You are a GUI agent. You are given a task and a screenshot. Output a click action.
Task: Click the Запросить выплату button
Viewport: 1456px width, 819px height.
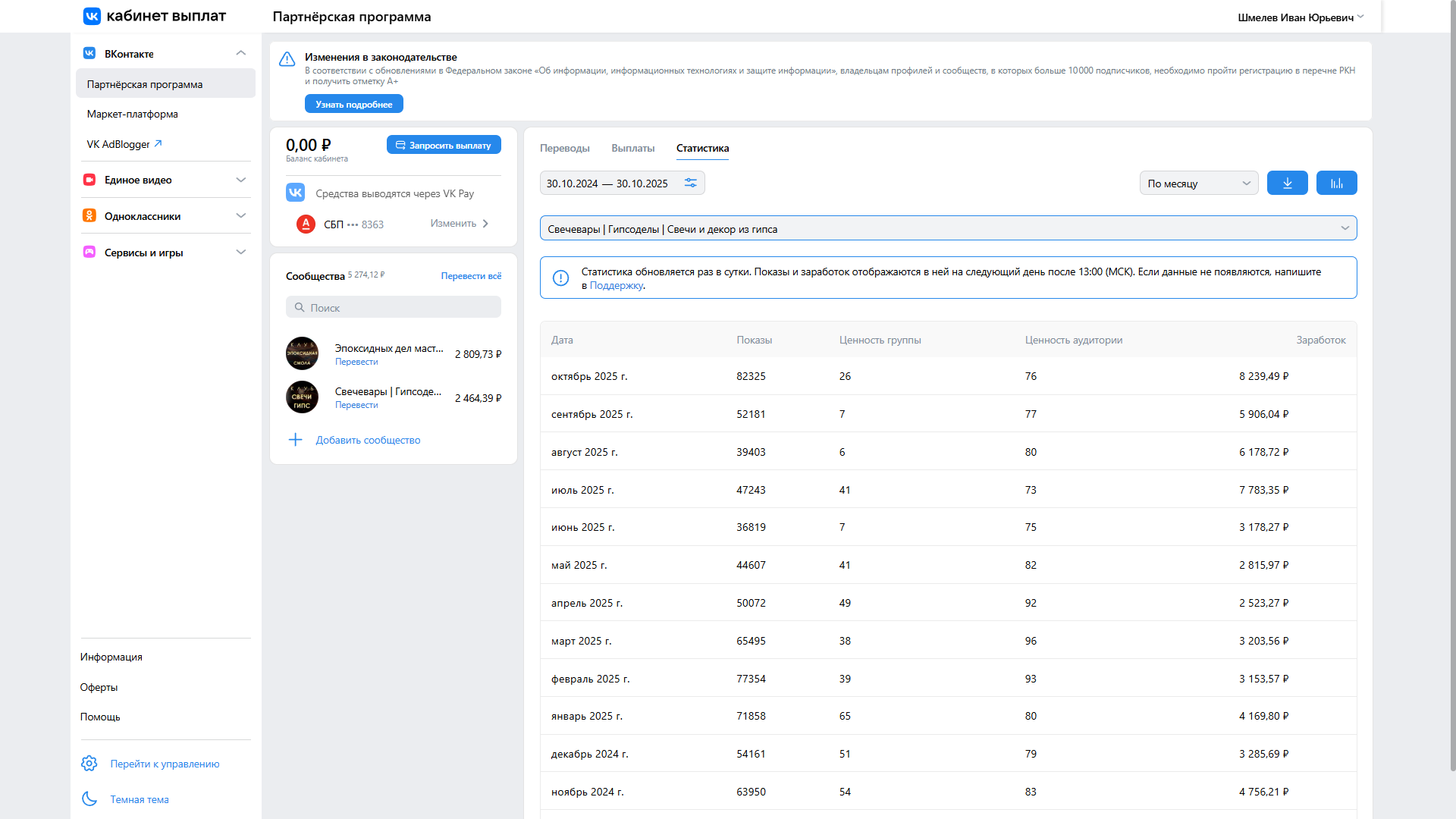click(444, 145)
